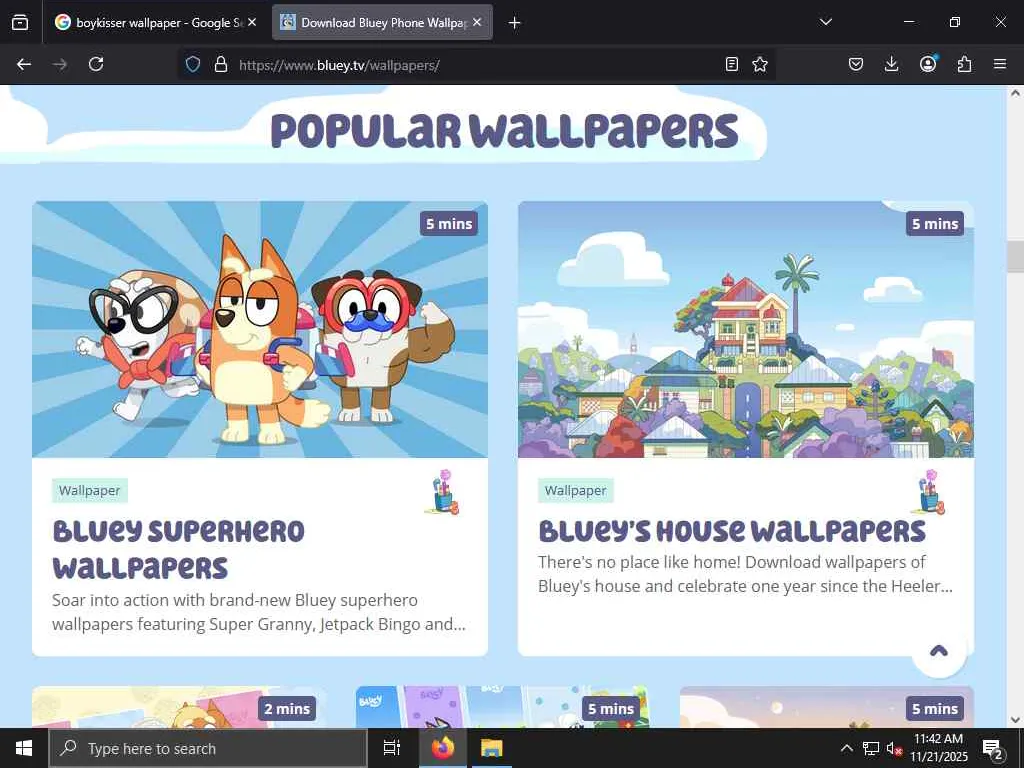Open a new tab with the plus button
Screen dimensions: 1024x768
(x=515, y=23)
